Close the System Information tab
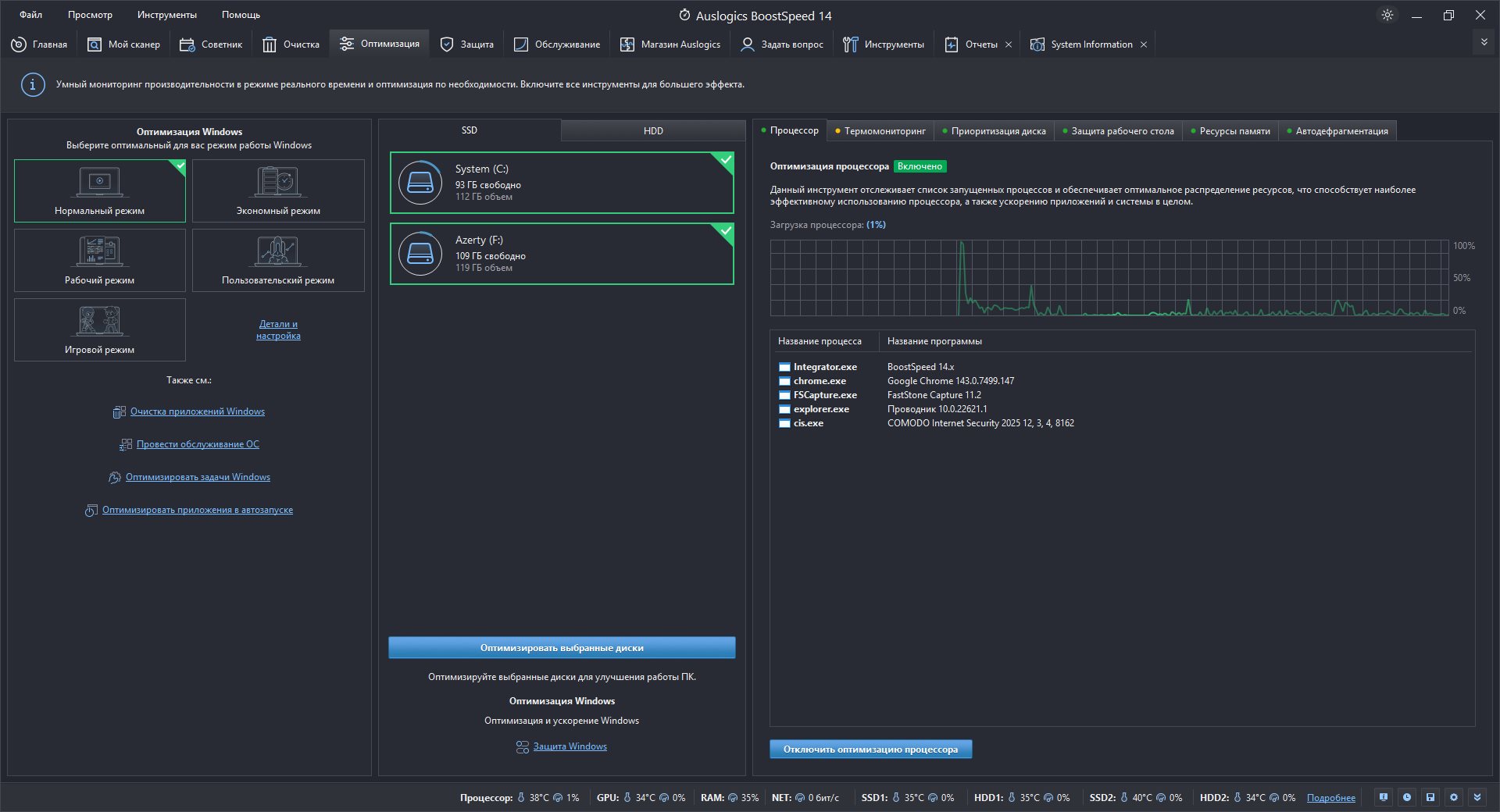 click(x=1144, y=45)
